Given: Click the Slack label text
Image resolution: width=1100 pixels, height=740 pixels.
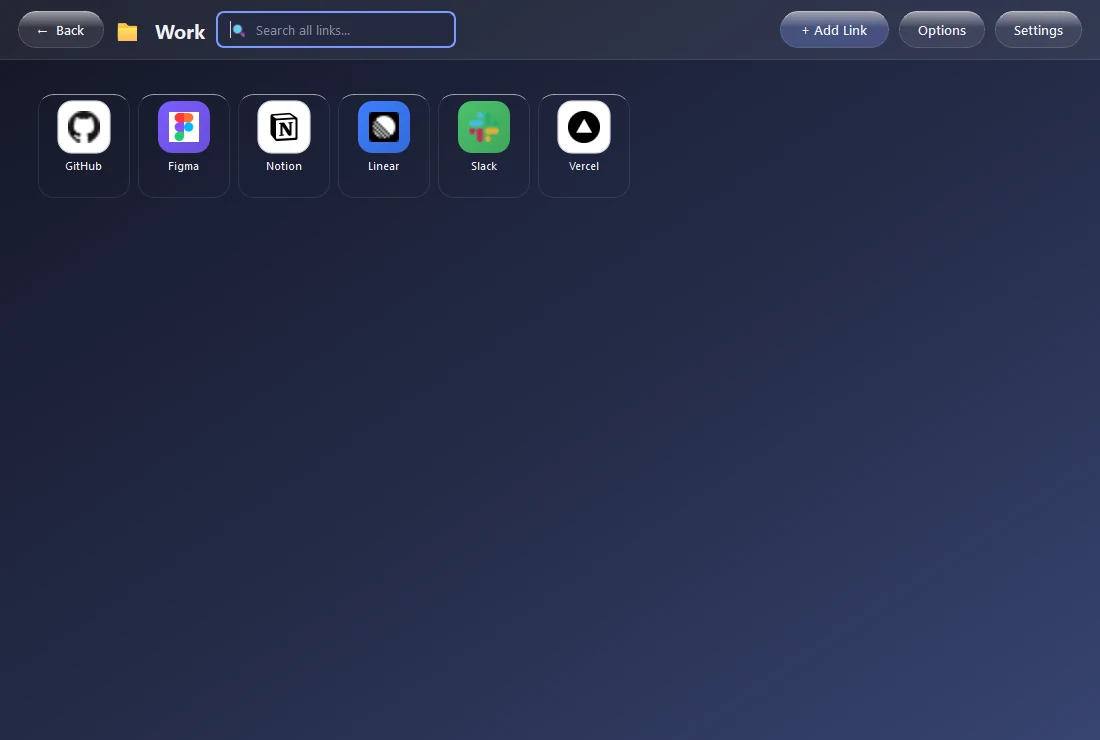Looking at the screenshot, I should pyautogui.click(x=483, y=166).
